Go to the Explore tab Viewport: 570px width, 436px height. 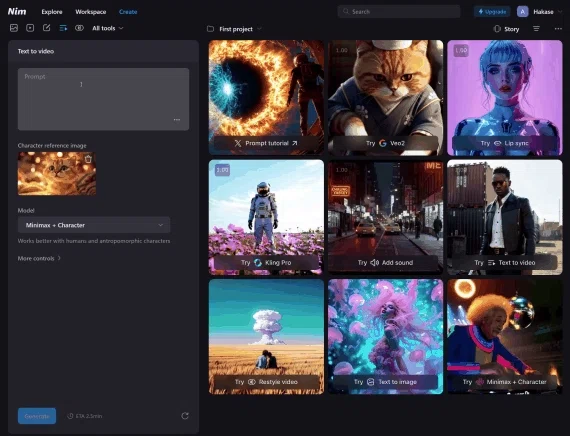pos(52,12)
